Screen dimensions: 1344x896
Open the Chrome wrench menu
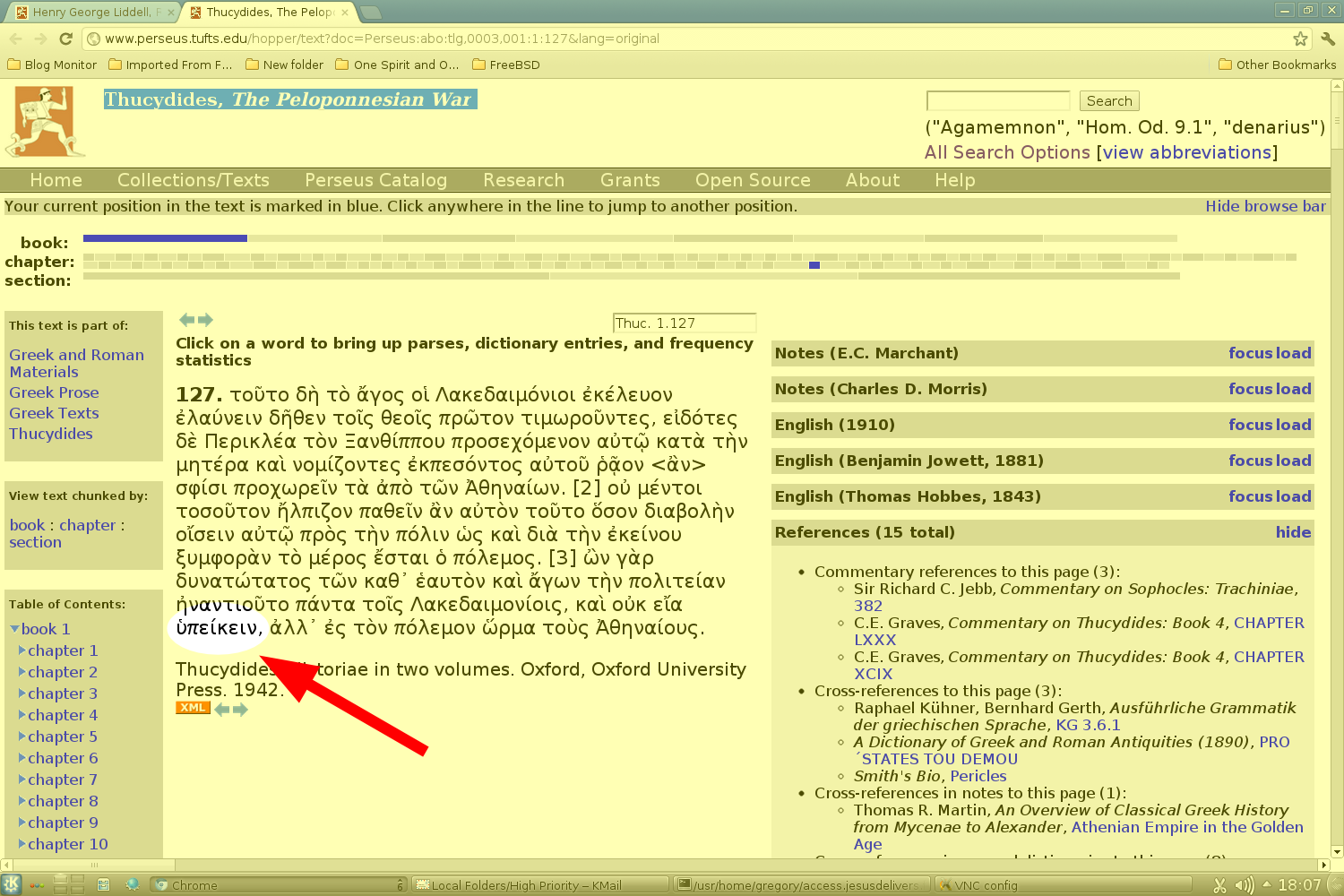point(1328,39)
